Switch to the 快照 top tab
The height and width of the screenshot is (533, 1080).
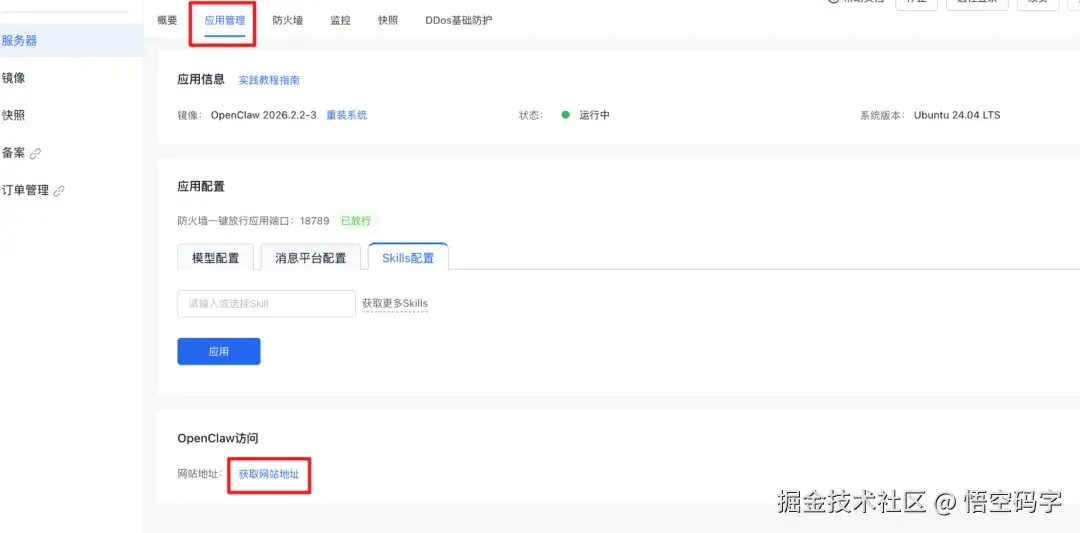tap(388, 21)
